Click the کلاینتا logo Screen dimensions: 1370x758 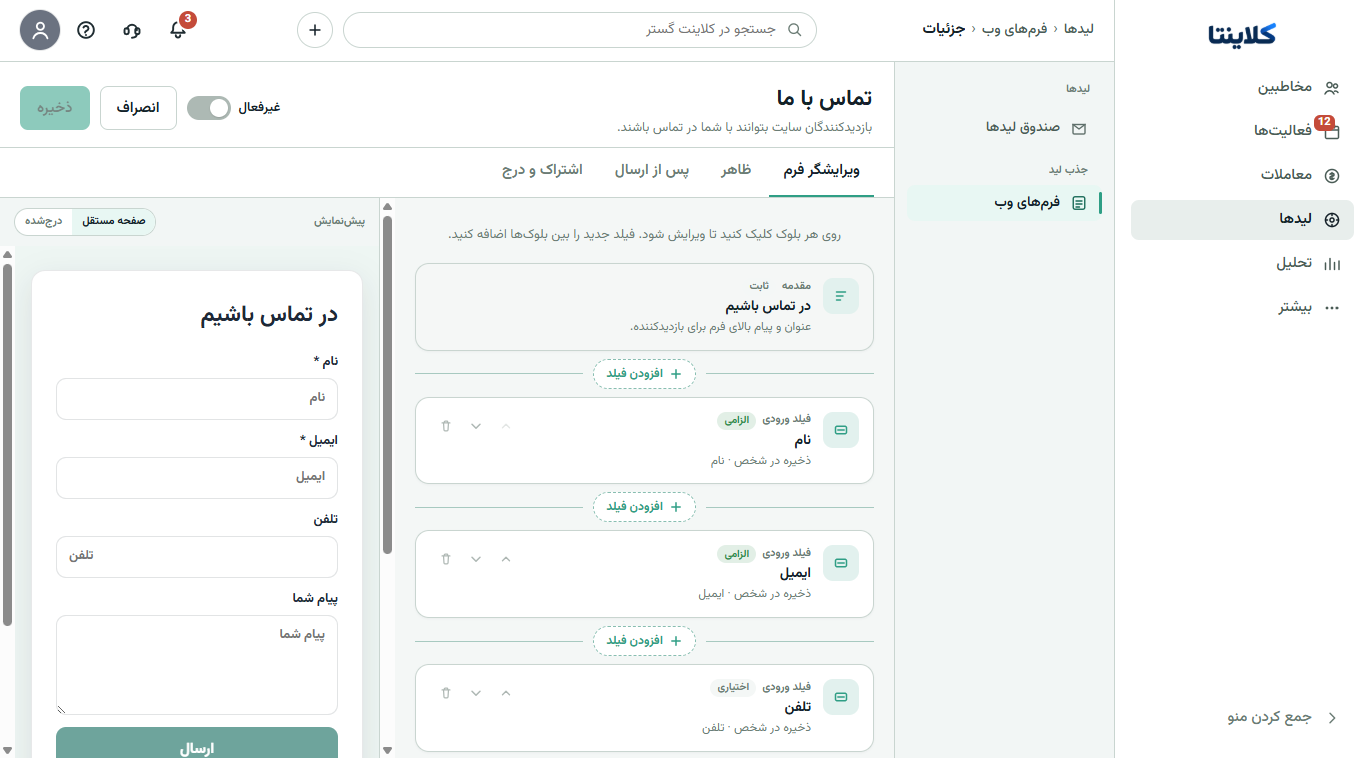click(1242, 34)
